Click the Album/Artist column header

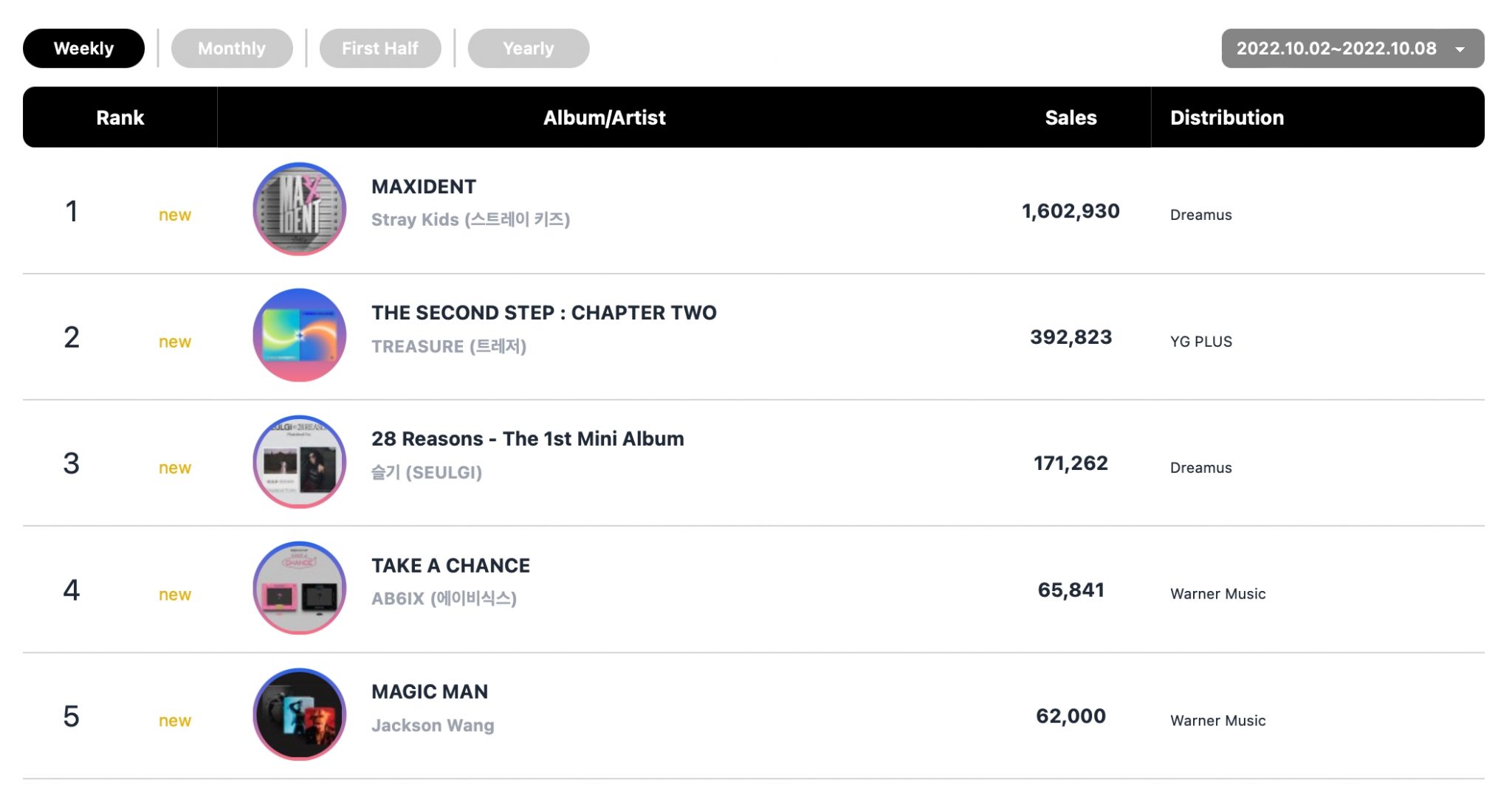pos(604,117)
